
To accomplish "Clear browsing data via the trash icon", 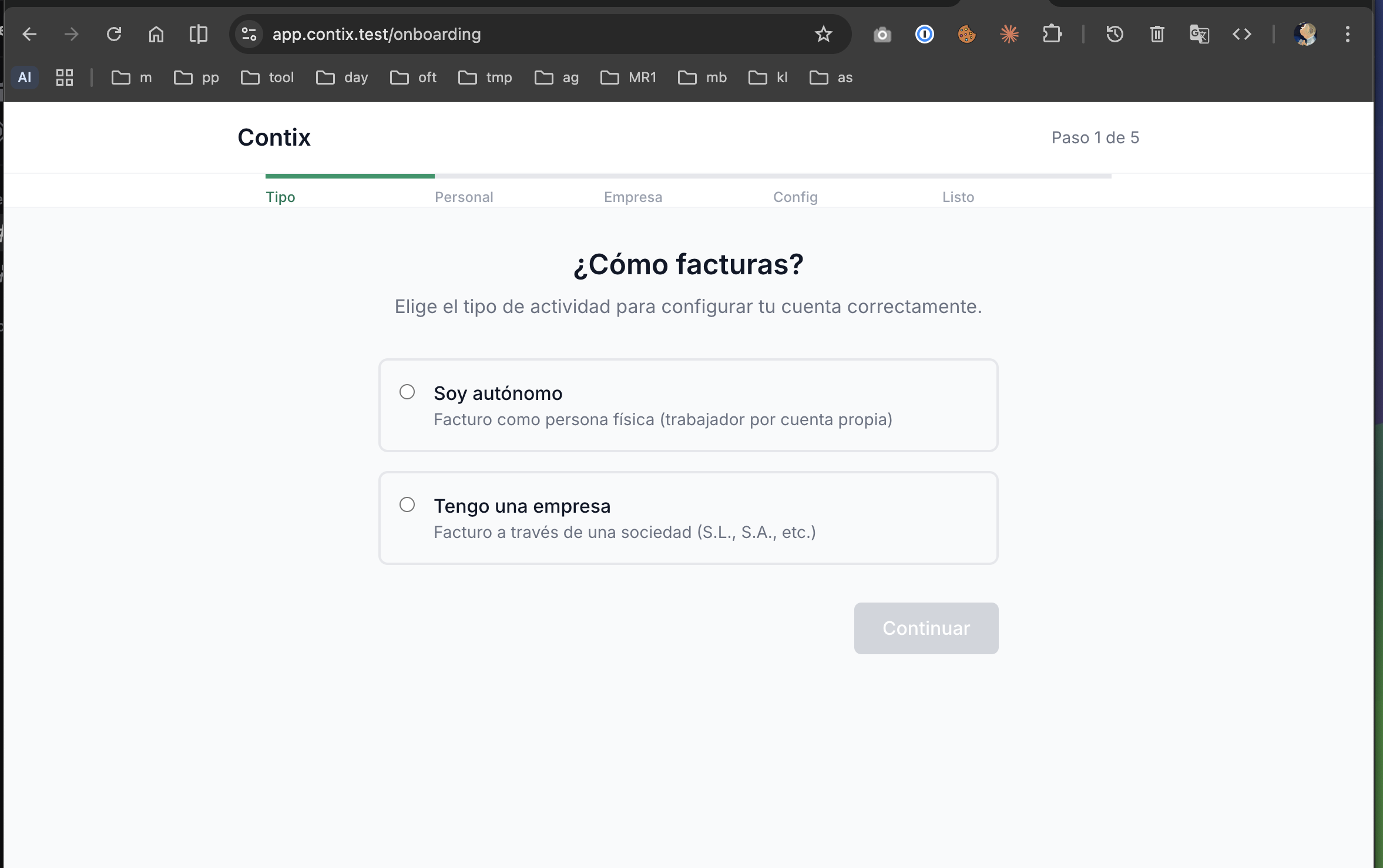I will [1157, 34].
